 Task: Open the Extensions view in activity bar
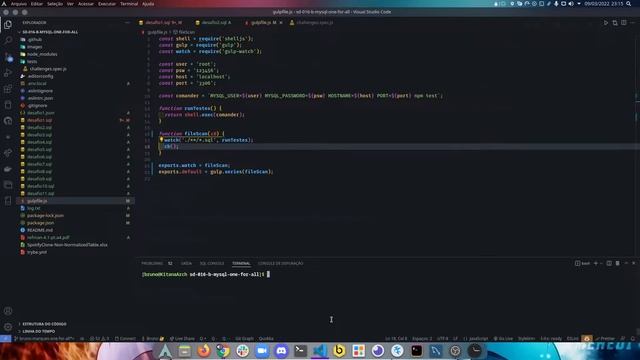(8, 89)
